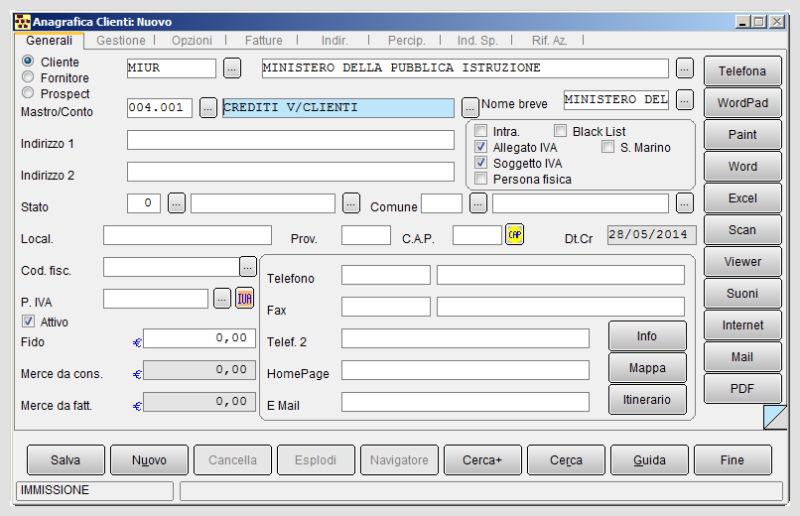Focus the Indirizzo 1 input field
This screenshot has width=800, height=516.
coord(290,140)
